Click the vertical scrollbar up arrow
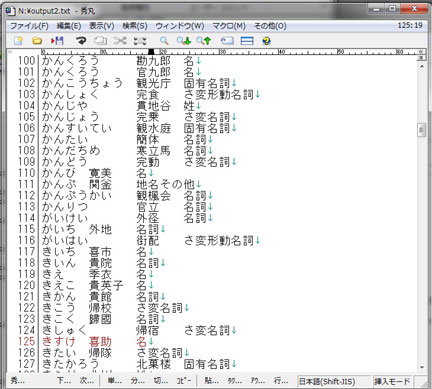432x389 pixels. click(x=422, y=66)
